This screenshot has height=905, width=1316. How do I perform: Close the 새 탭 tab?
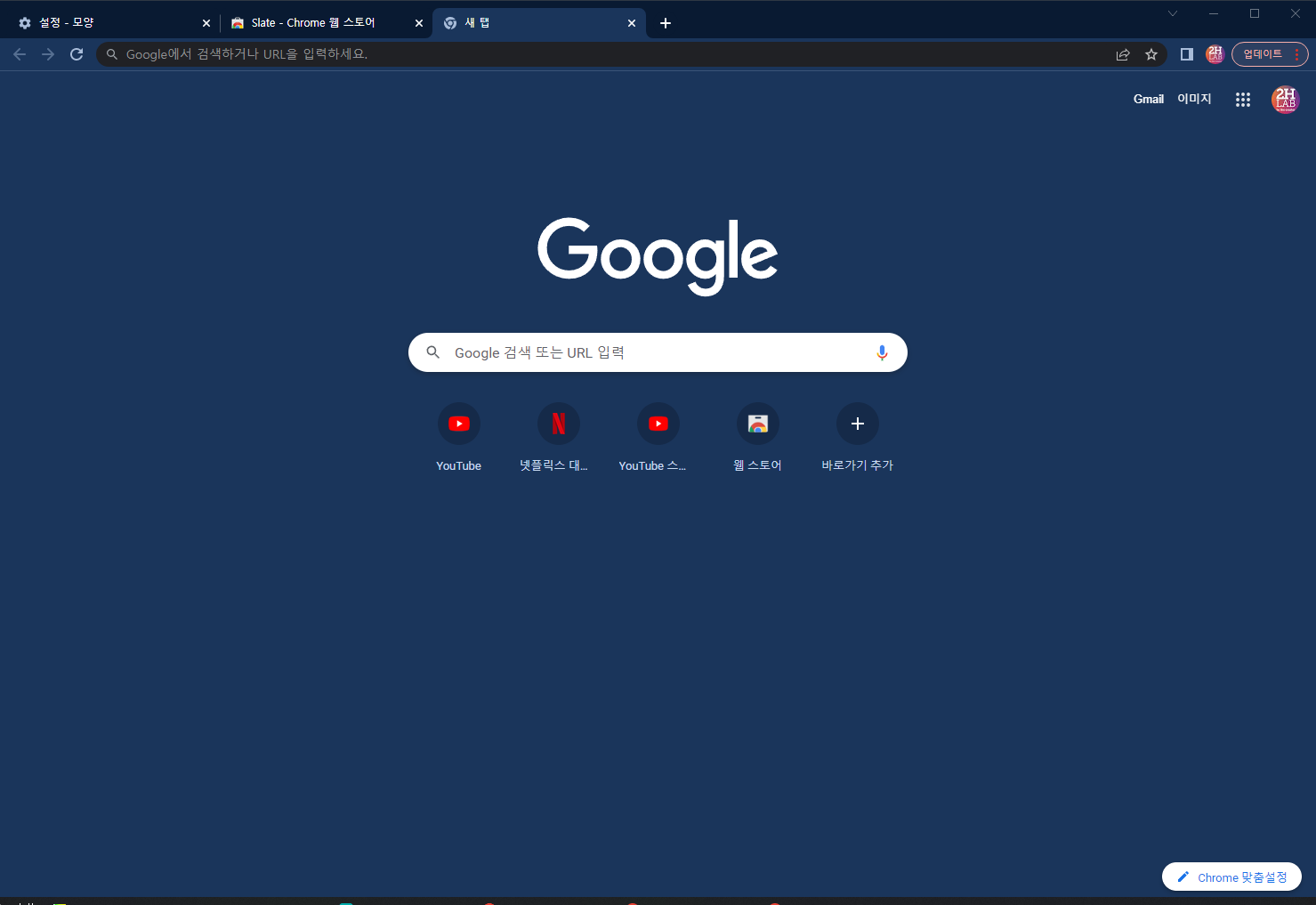[x=632, y=23]
